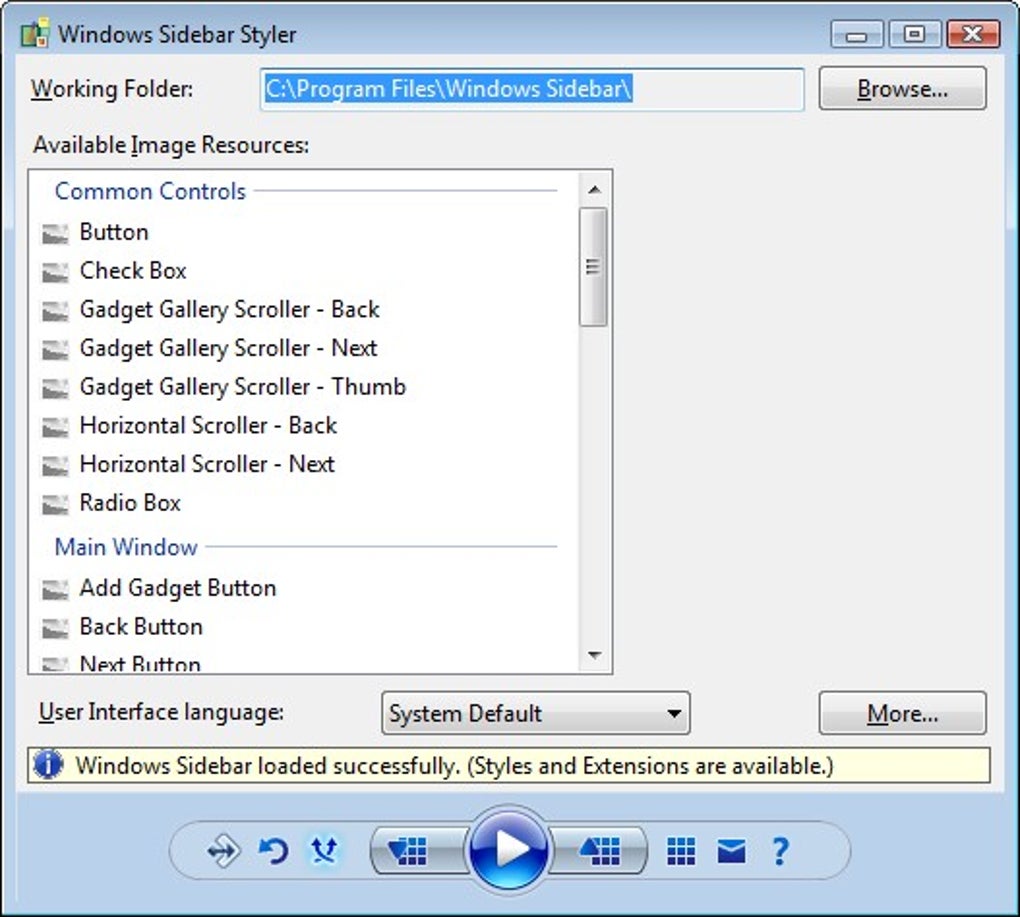
Task: Click the blue undo arrow icon
Action: tap(273, 851)
